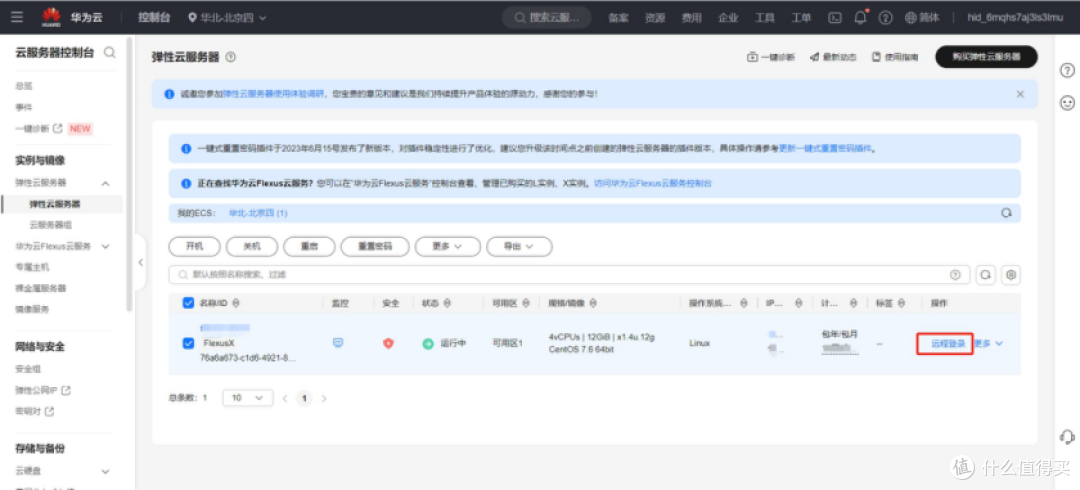Click the 关机 button
The image size is (1080, 490).
tap(252, 246)
